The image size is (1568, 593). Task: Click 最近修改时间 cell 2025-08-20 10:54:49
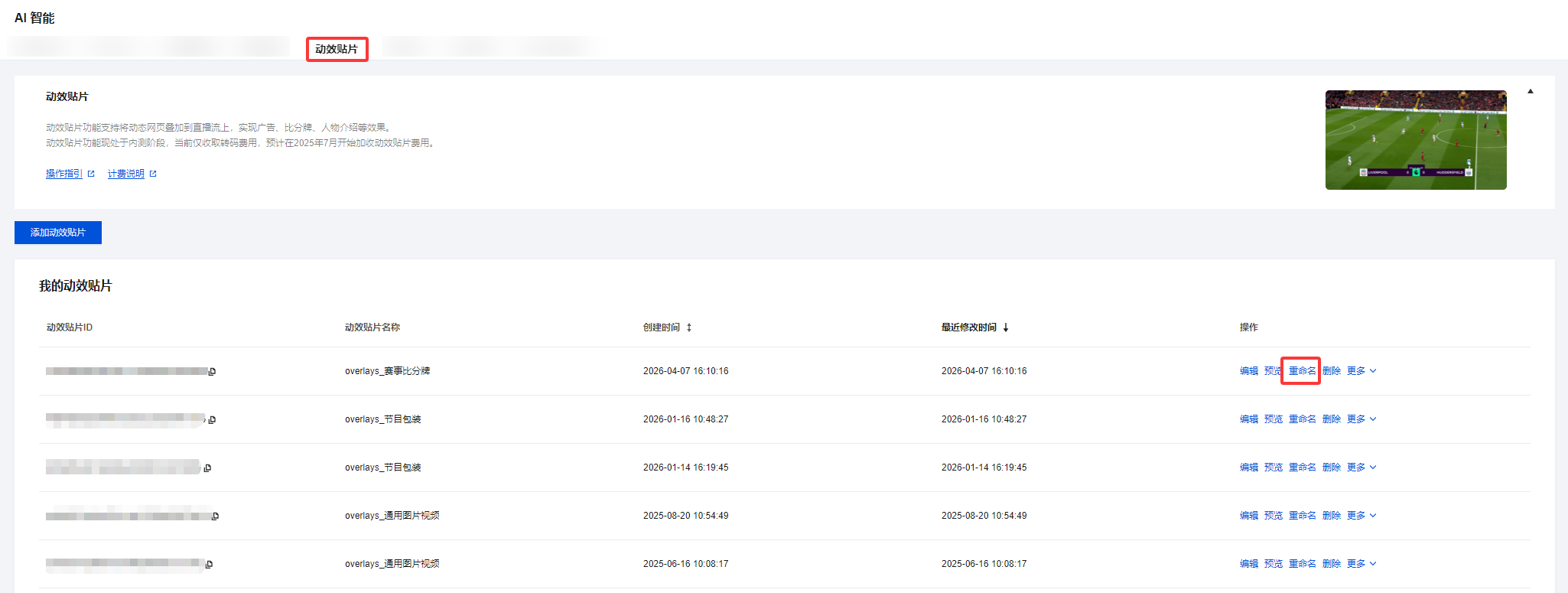pyautogui.click(x=984, y=516)
